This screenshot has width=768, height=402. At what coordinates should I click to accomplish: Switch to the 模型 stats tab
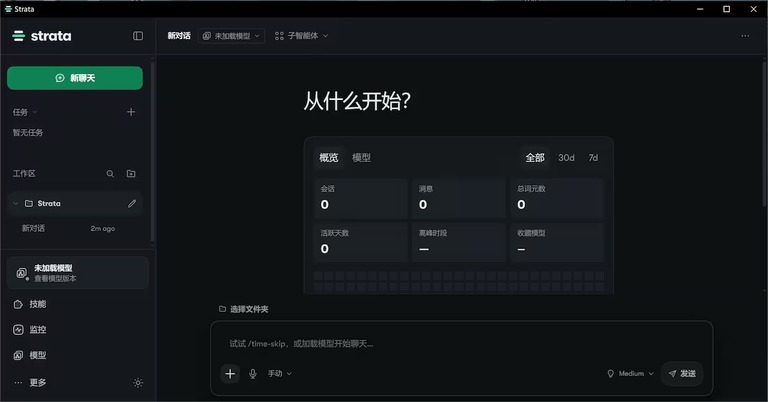click(361, 158)
